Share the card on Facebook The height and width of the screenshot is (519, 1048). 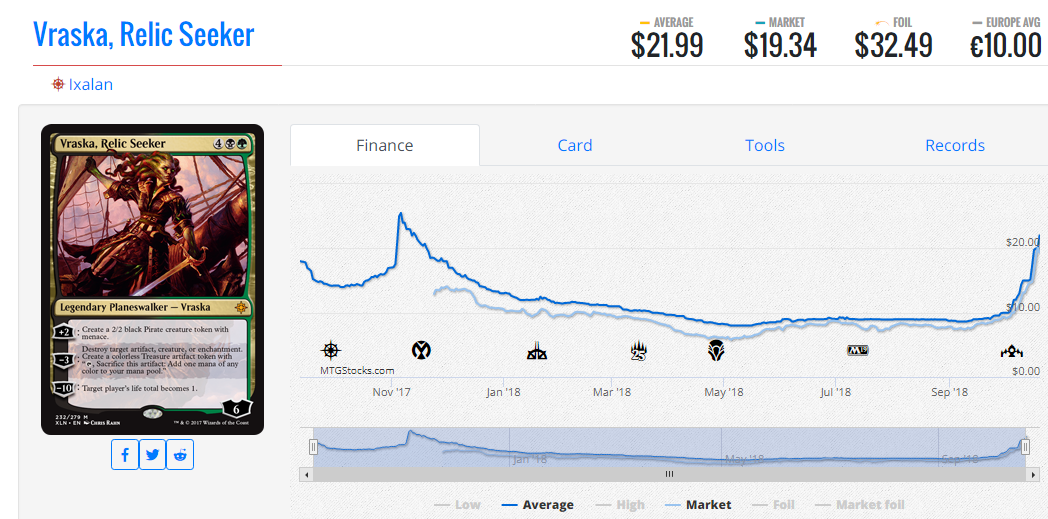[125, 455]
